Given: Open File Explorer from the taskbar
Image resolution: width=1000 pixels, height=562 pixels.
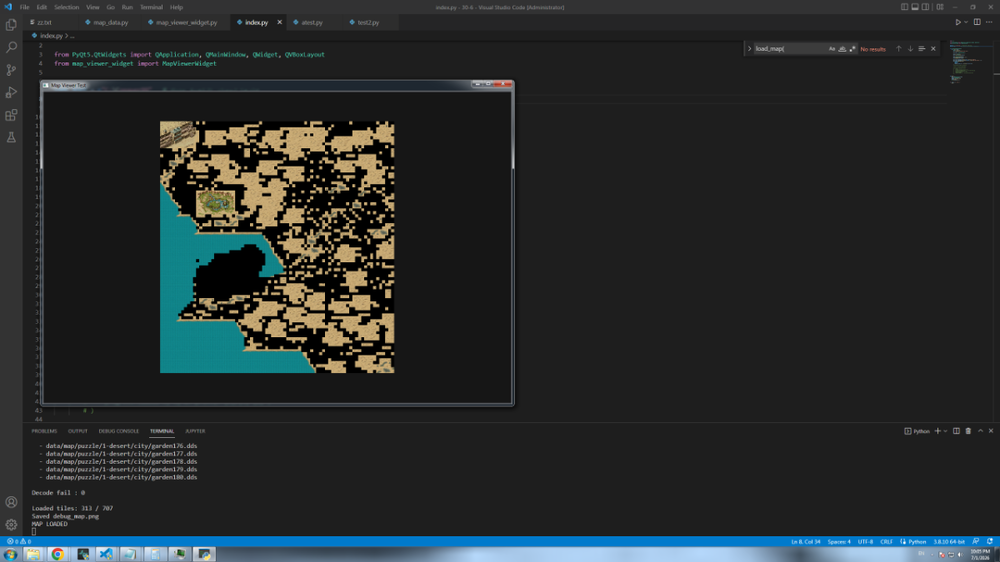Looking at the screenshot, I should [33, 554].
